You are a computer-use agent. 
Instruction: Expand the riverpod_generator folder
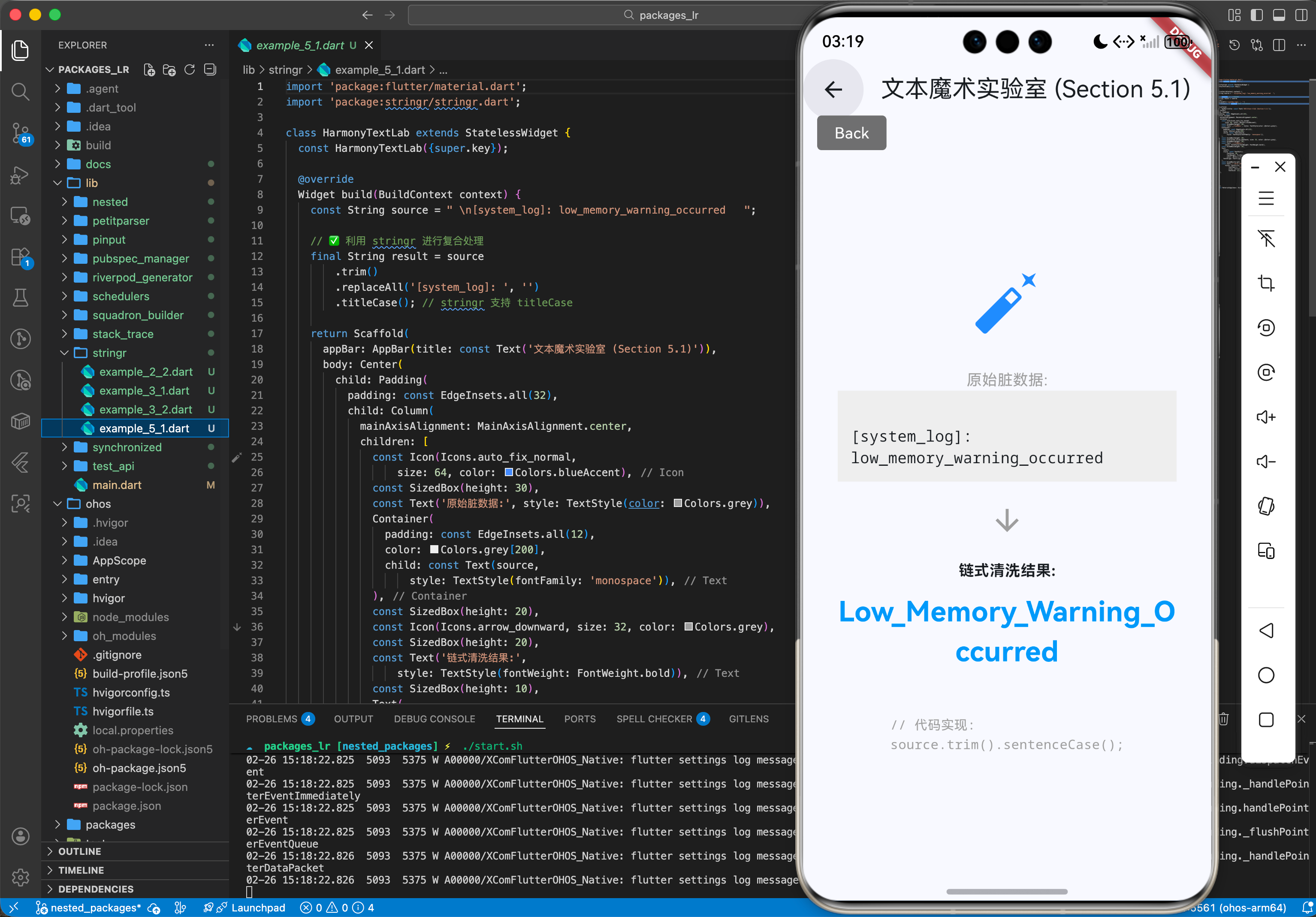(135, 278)
